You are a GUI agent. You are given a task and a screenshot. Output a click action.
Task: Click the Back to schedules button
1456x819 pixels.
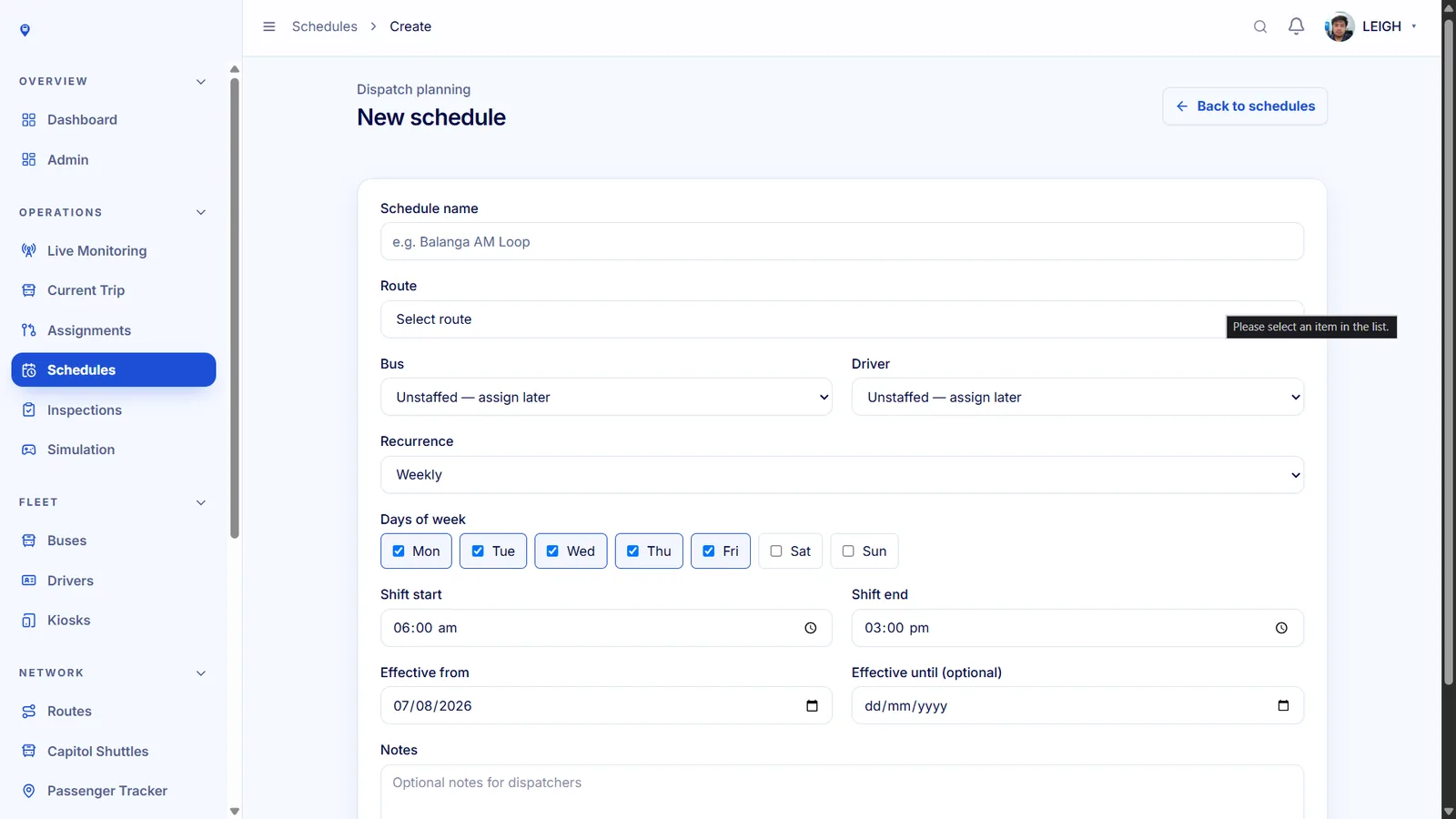click(x=1245, y=106)
